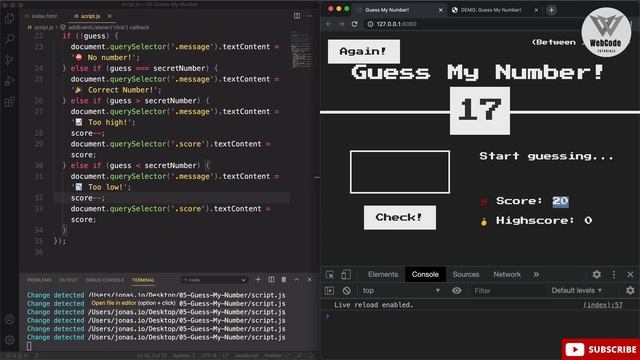Create a new terminal with plus icon
Viewport: 640px width, 360px height.
coord(258,280)
